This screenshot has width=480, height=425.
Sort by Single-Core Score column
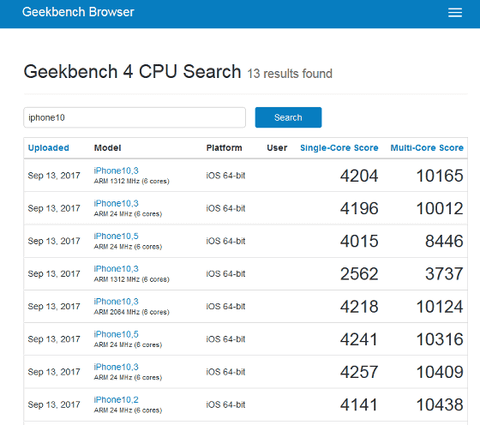(339, 148)
